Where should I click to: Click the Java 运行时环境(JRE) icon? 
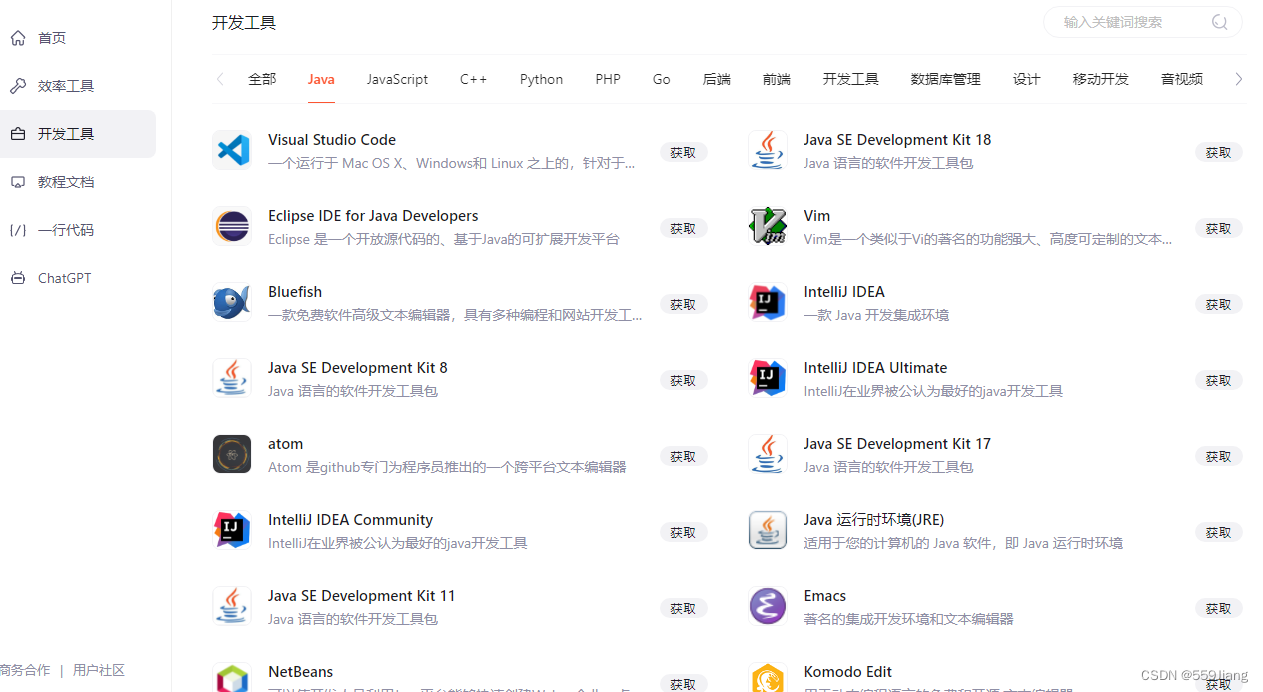pos(768,530)
